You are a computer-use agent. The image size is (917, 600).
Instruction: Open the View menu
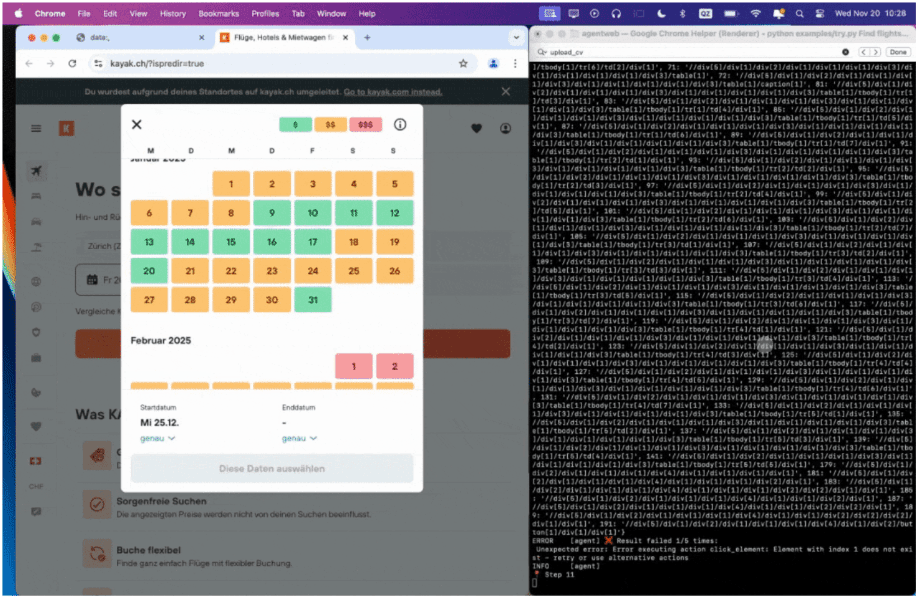pos(138,13)
